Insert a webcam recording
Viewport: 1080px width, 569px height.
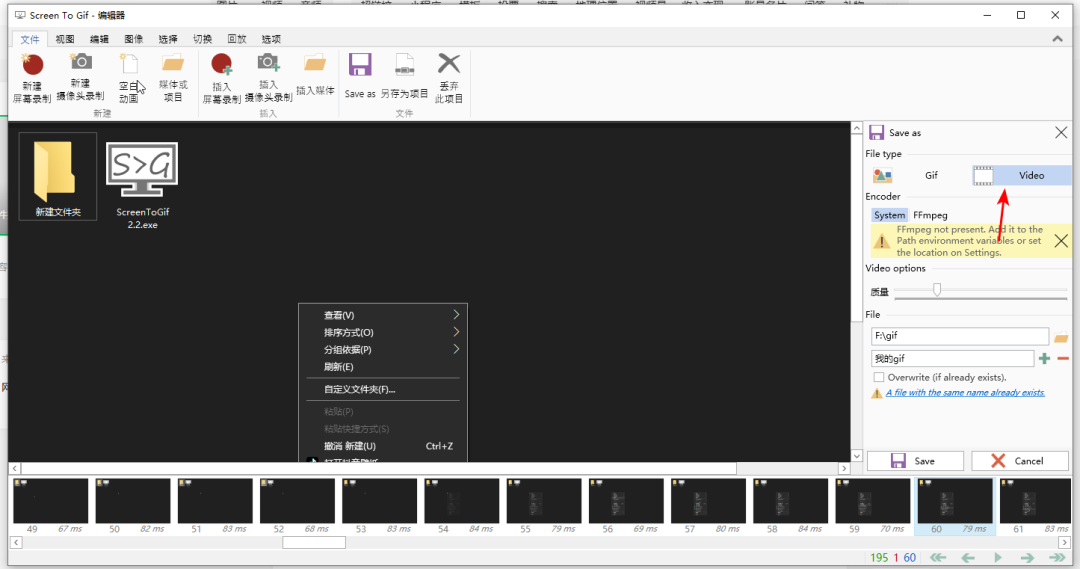coord(268,77)
